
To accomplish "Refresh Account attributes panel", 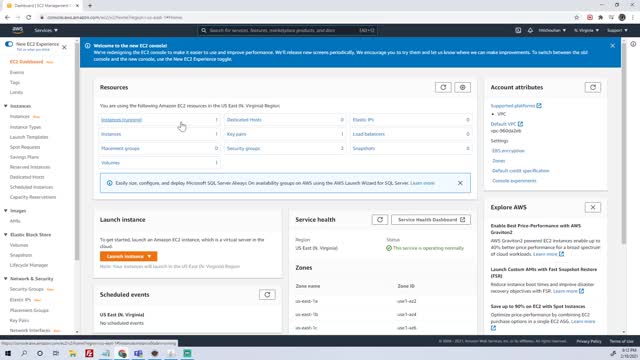I will 593,87.
